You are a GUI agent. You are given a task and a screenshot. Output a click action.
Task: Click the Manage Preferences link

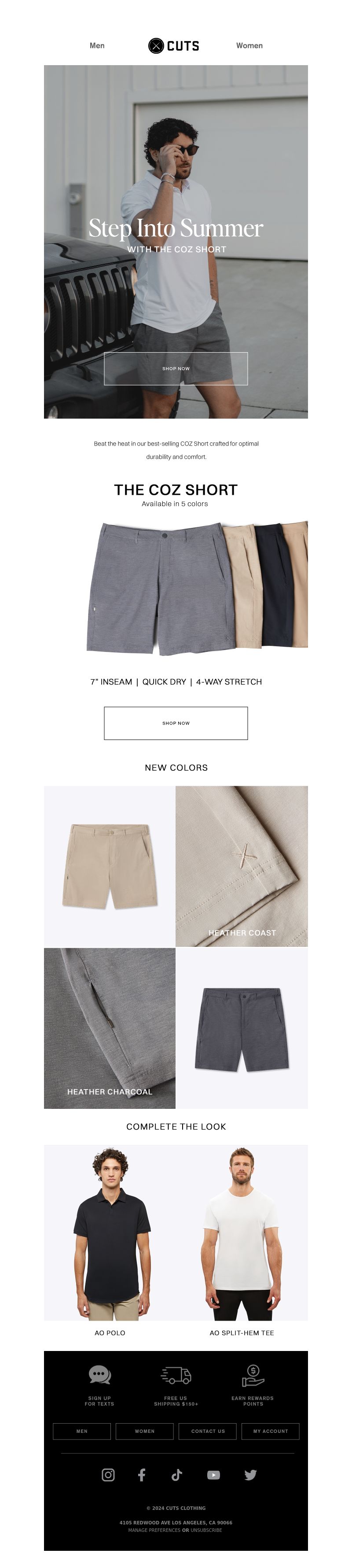154,1530
